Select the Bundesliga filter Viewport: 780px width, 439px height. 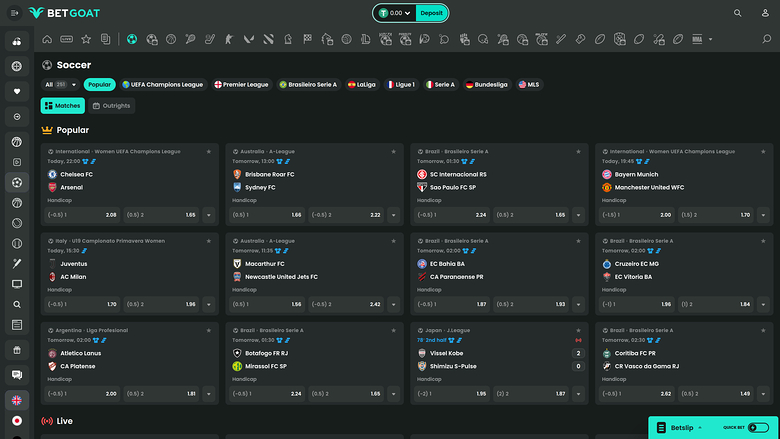tap(487, 85)
